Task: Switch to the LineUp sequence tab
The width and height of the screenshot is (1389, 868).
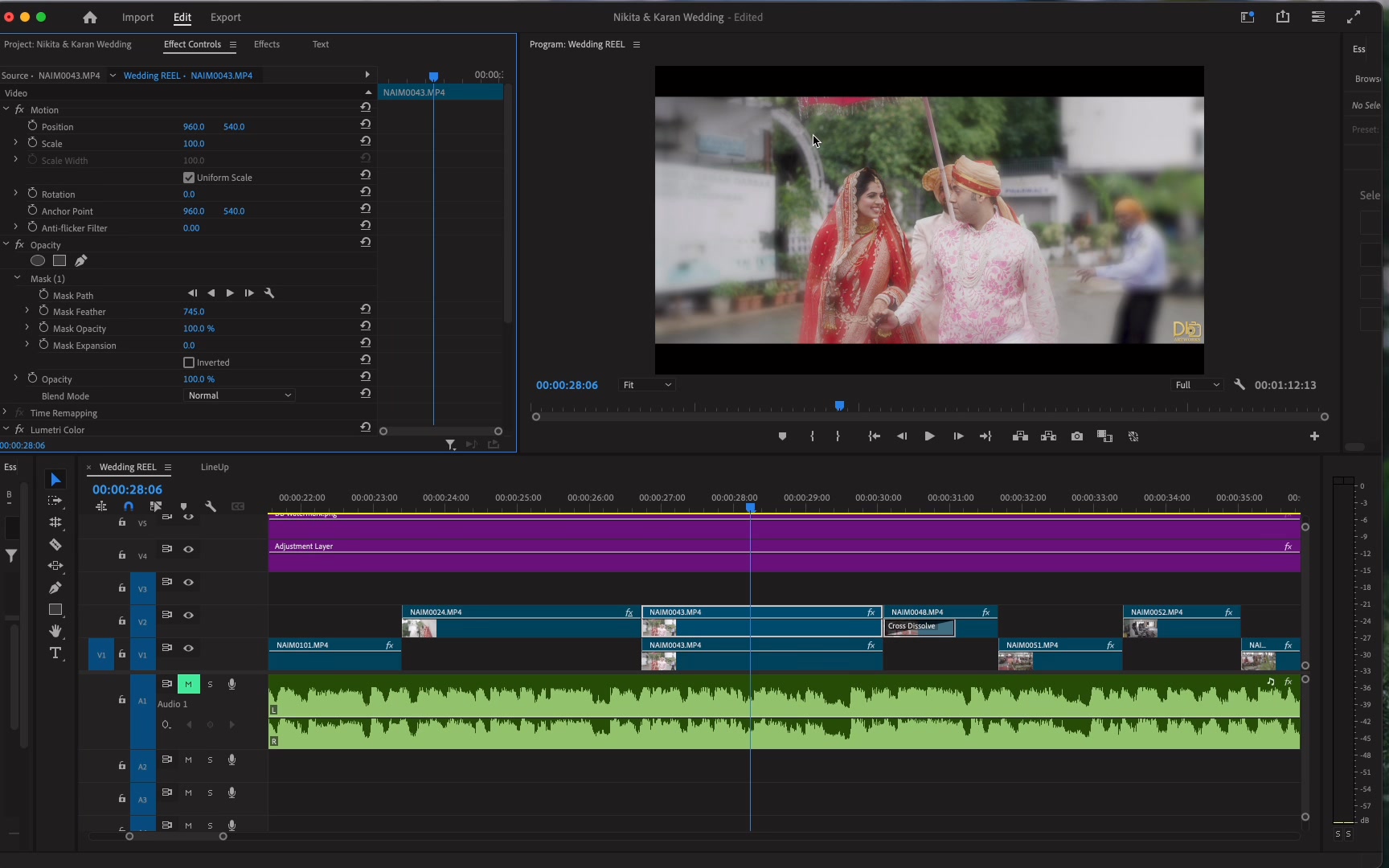Action: click(215, 467)
